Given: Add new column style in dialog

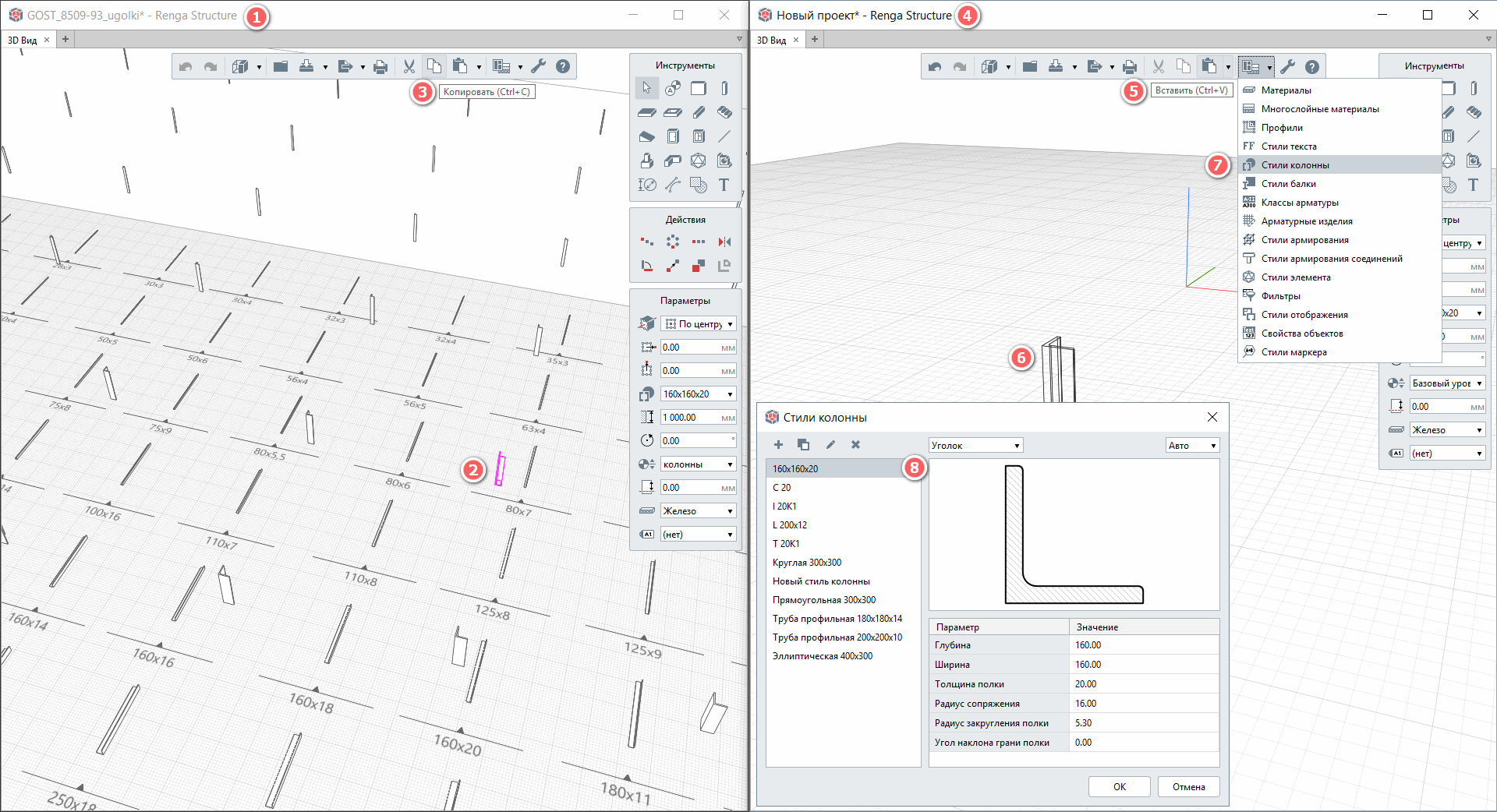Looking at the screenshot, I should pyautogui.click(x=778, y=445).
